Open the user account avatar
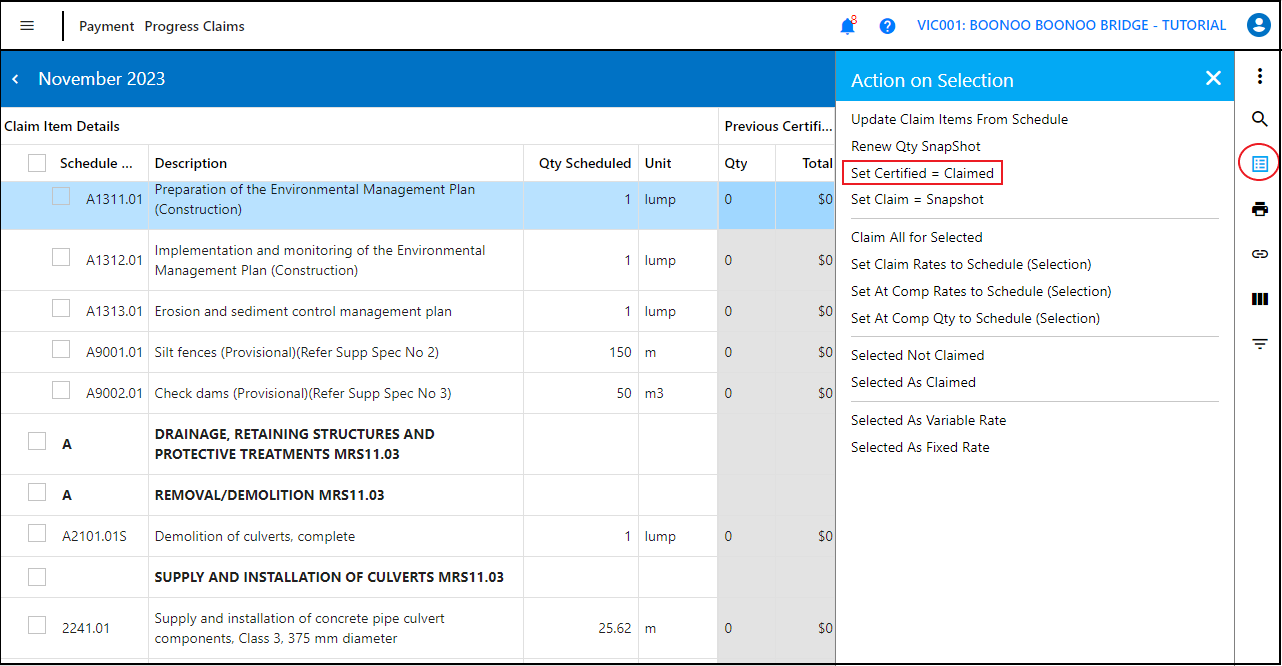Viewport: 1282px width, 666px height. (1258, 26)
